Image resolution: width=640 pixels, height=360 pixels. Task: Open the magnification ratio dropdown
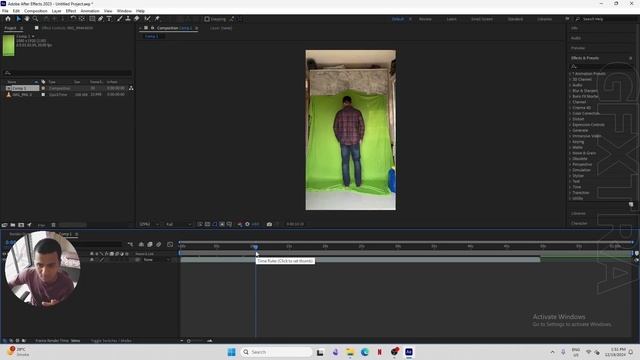(x=149, y=224)
